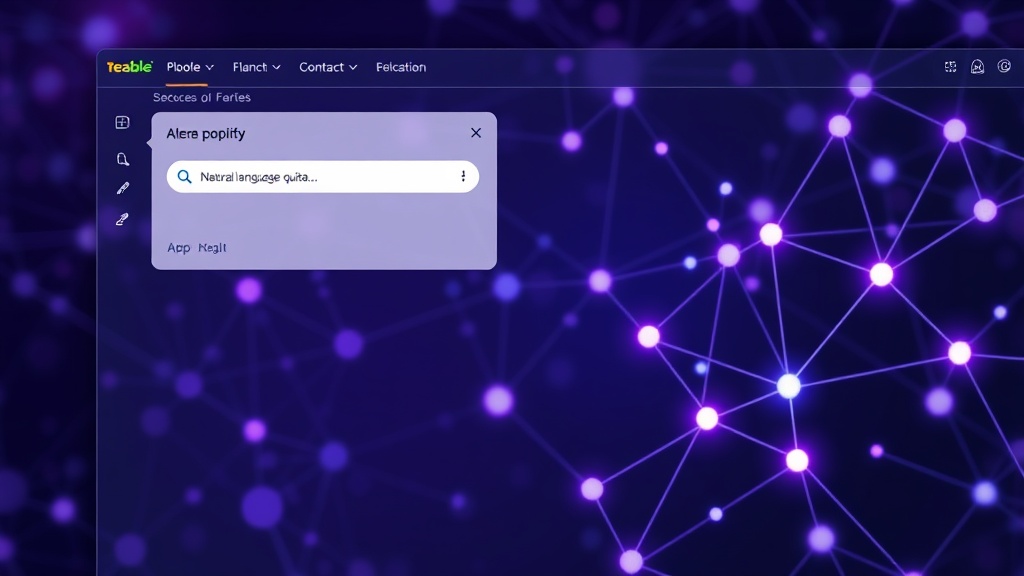
Task: Expand the Ploole dropdown chevron
Action: click(210, 67)
